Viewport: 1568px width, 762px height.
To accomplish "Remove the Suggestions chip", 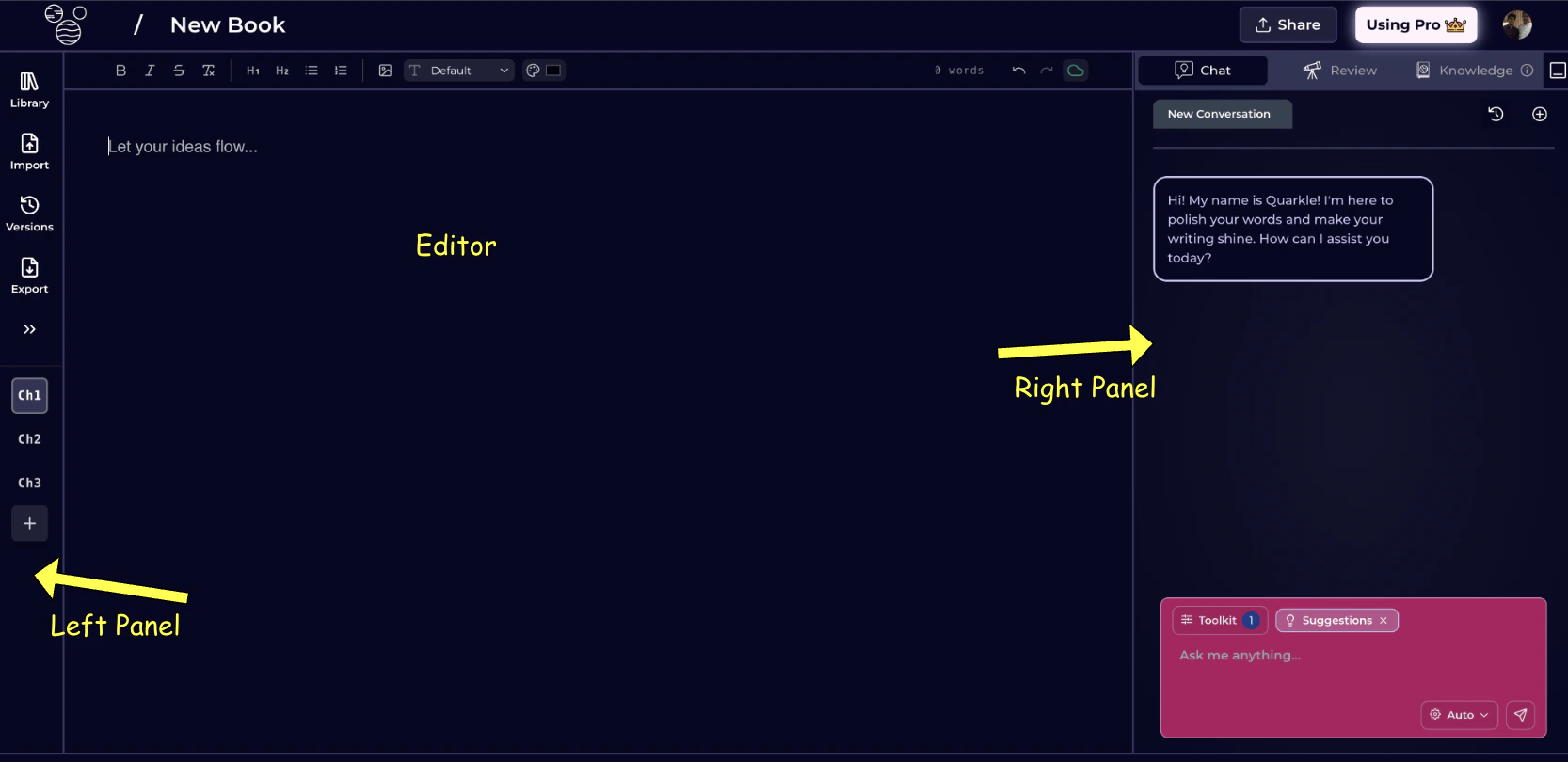I will [x=1383, y=620].
